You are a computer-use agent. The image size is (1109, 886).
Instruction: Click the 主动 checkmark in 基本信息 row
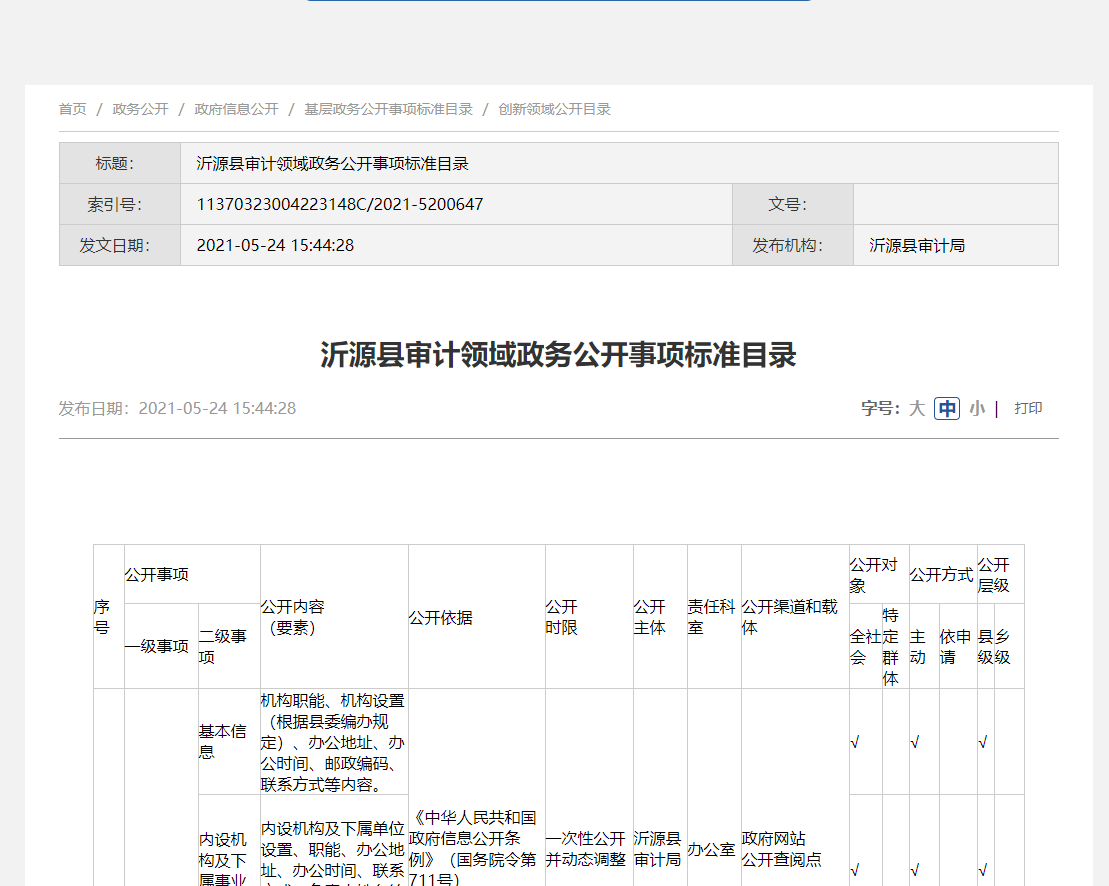click(x=915, y=742)
